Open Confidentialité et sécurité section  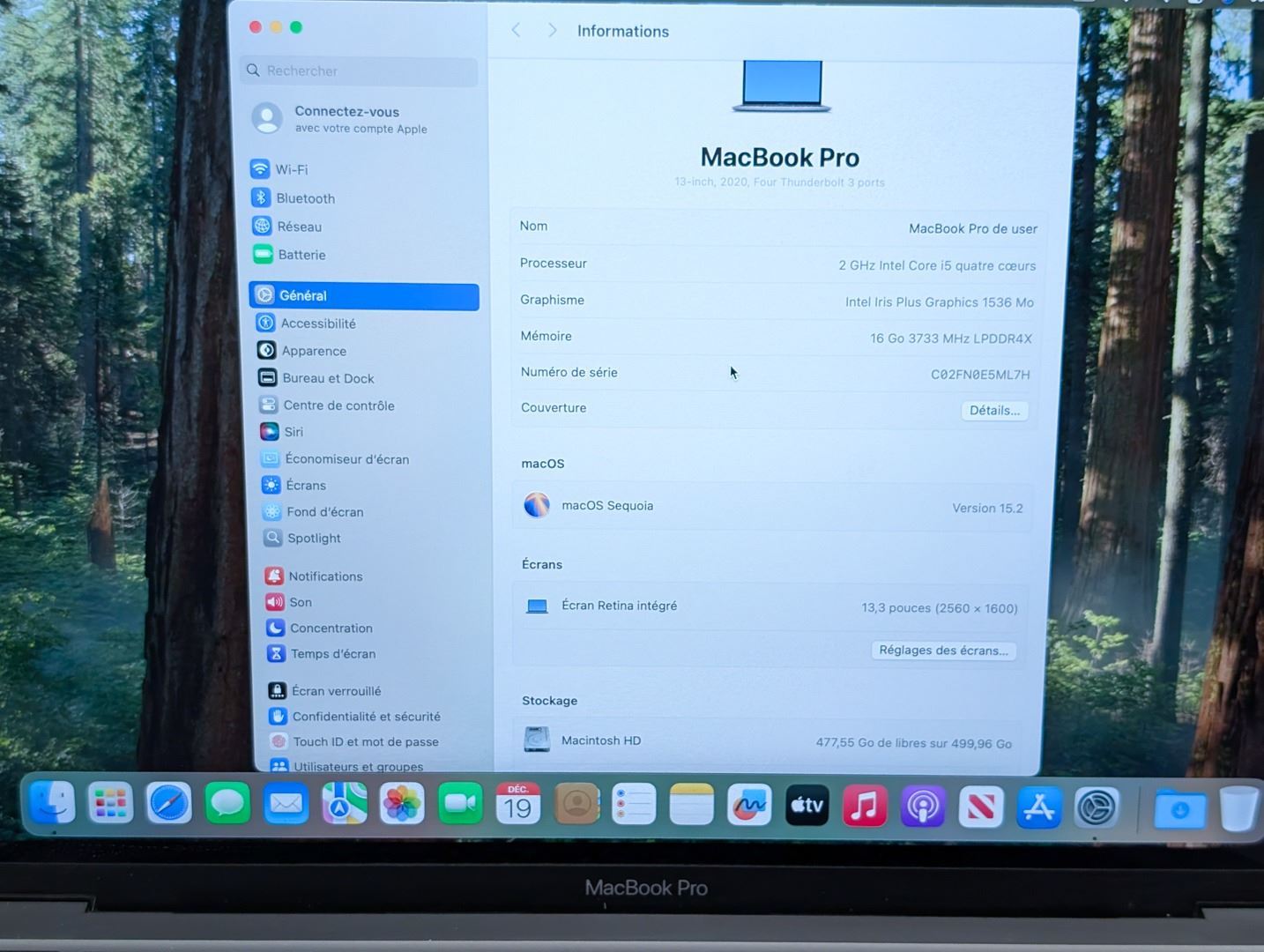point(366,717)
